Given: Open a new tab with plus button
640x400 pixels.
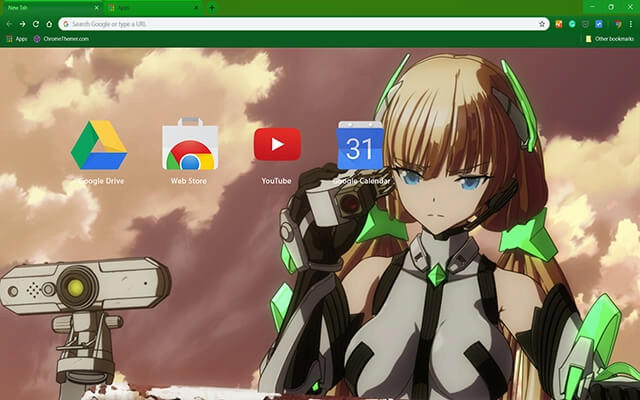Looking at the screenshot, I should (211, 8).
